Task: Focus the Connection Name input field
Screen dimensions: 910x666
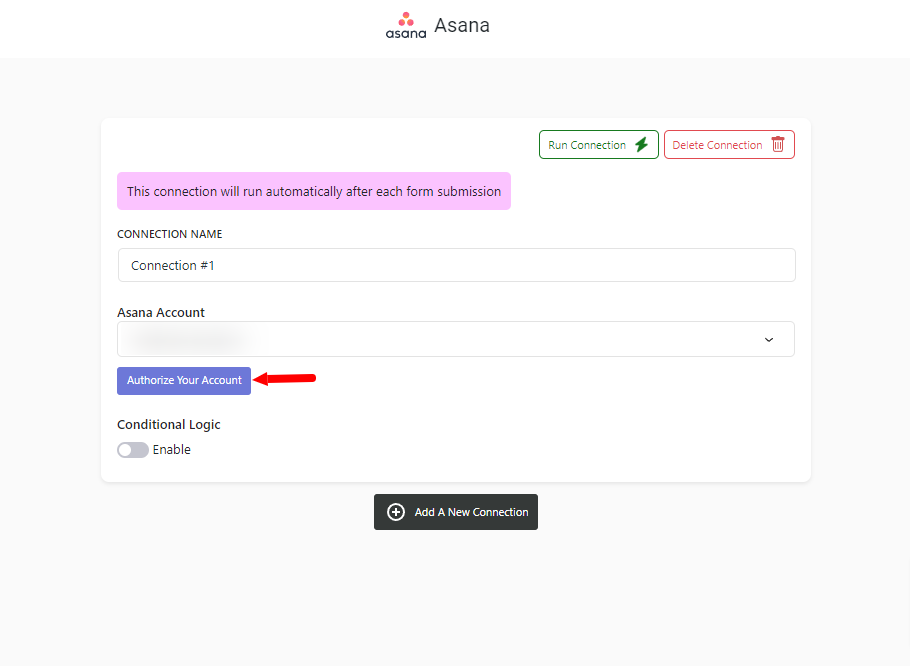Action: [456, 265]
